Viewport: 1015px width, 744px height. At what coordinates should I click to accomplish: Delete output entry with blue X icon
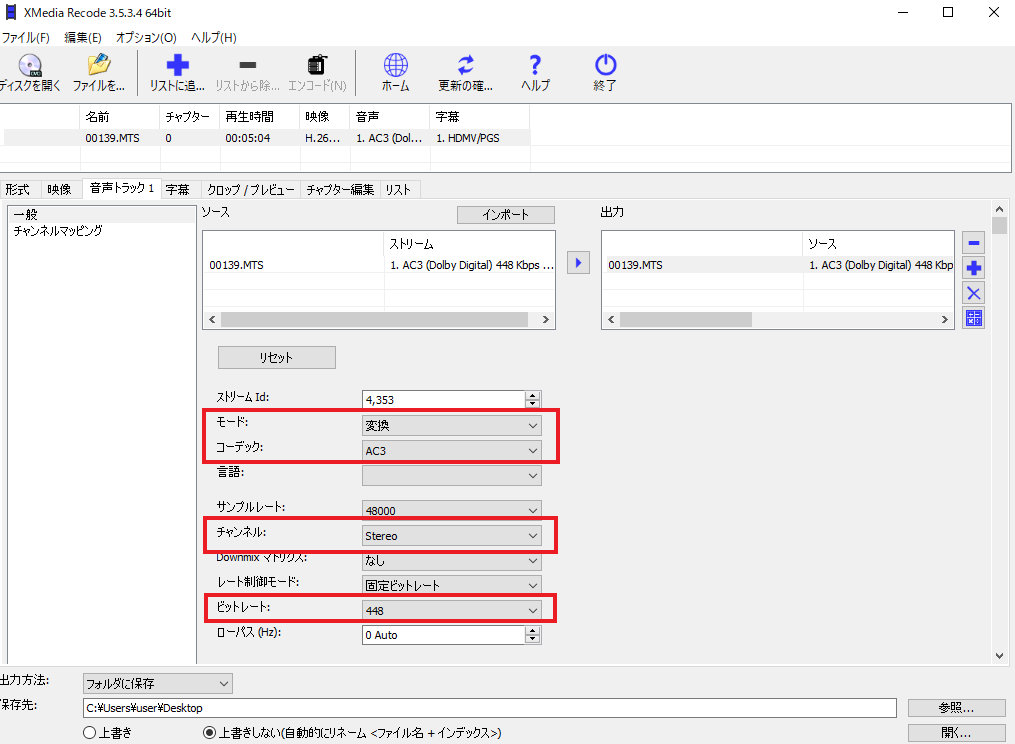click(x=974, y=293)
